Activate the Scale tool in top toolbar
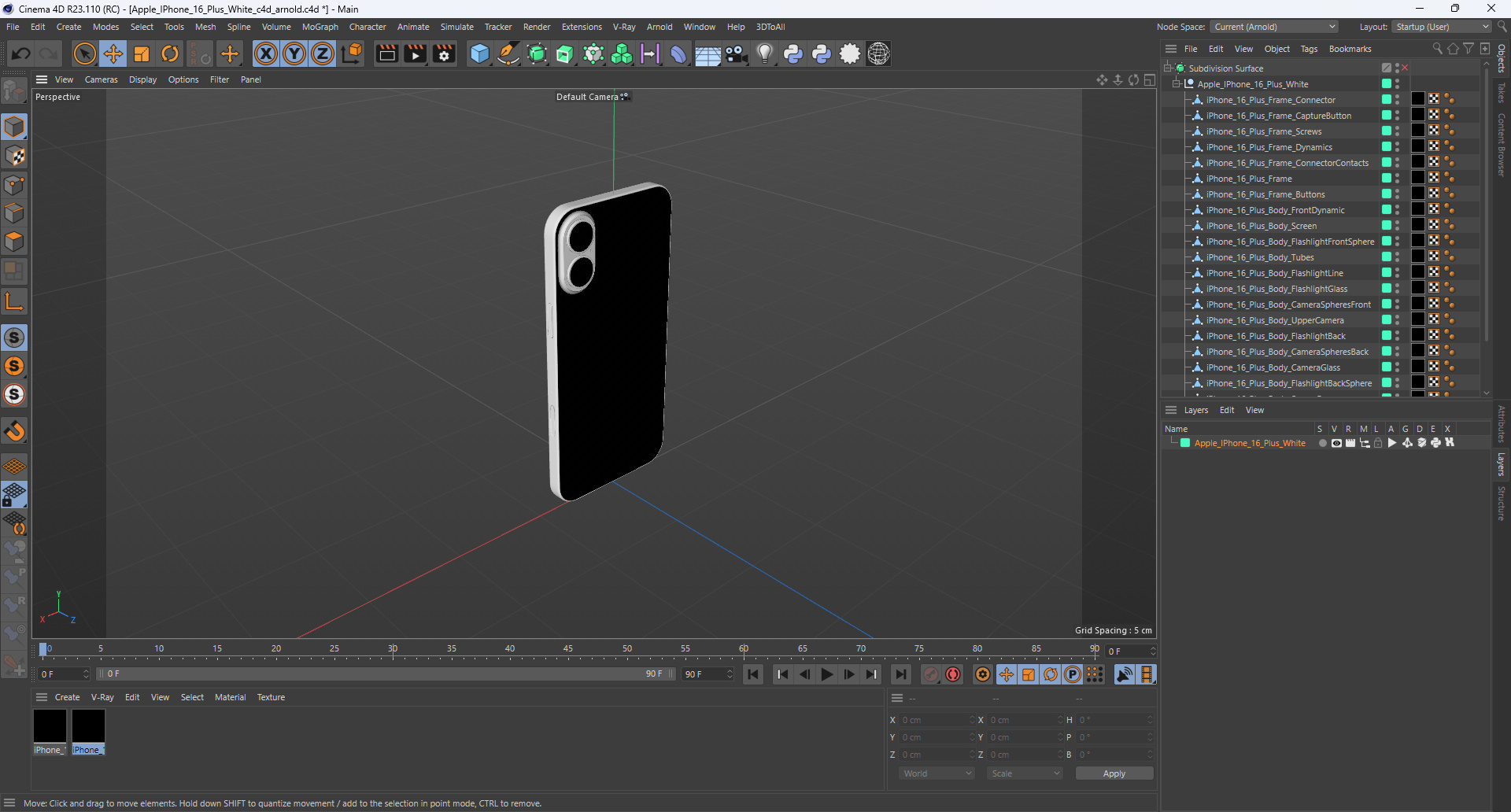The width and height of the screenshot is (1511, 812). 142,54
